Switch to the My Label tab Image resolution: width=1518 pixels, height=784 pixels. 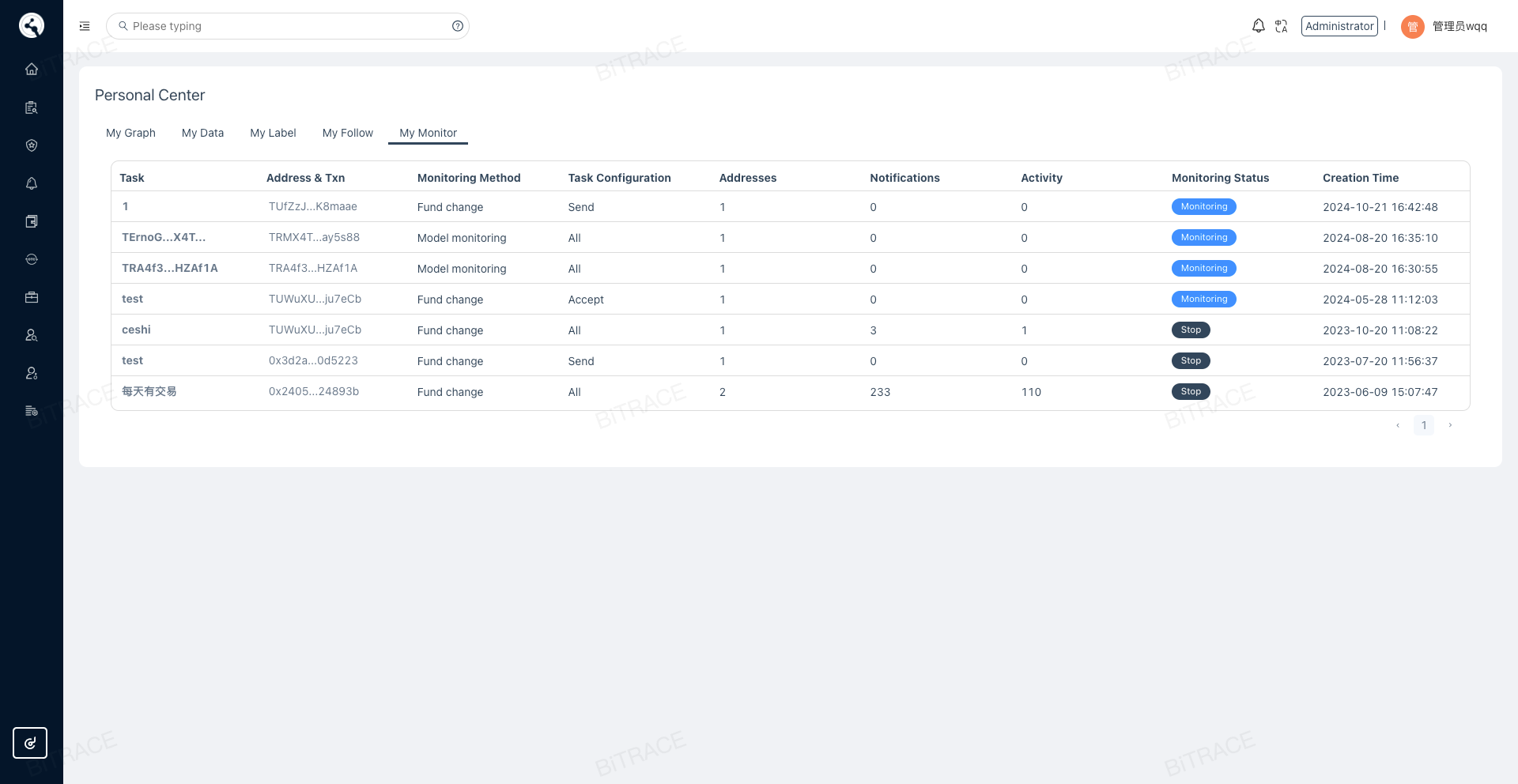tap(273, 133)
